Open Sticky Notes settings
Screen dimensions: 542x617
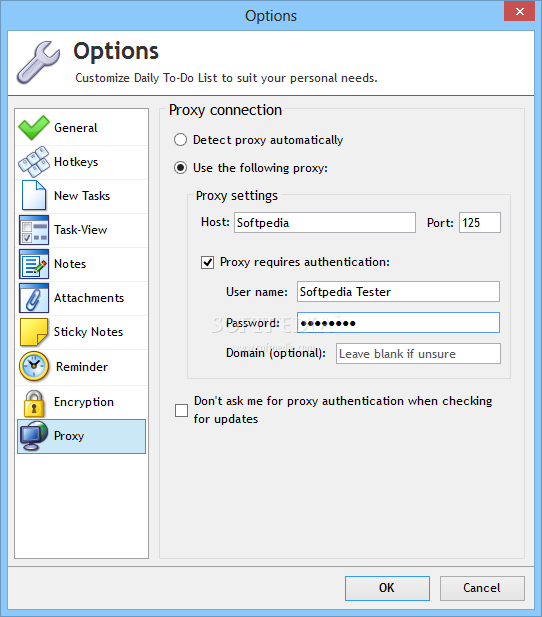[x=81, y=332]
